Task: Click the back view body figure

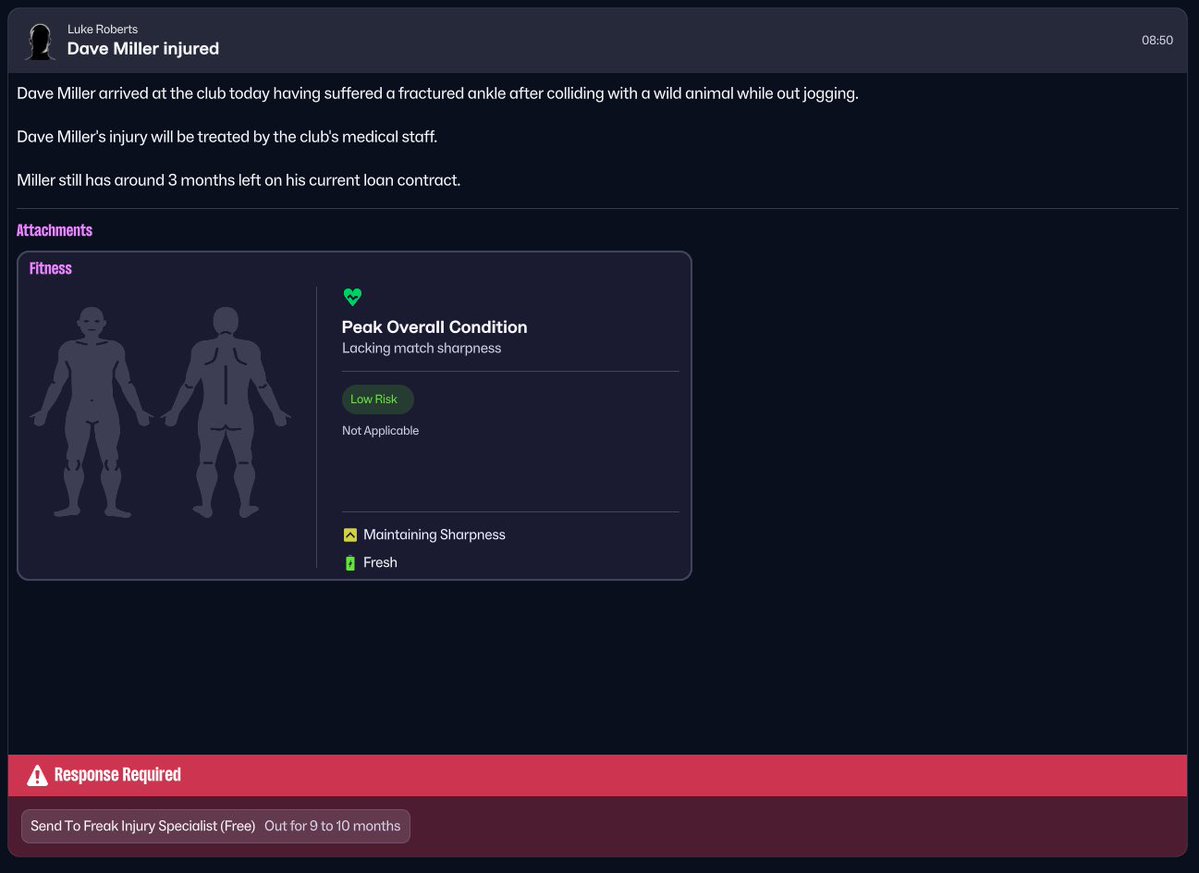Action: (226, 413)
